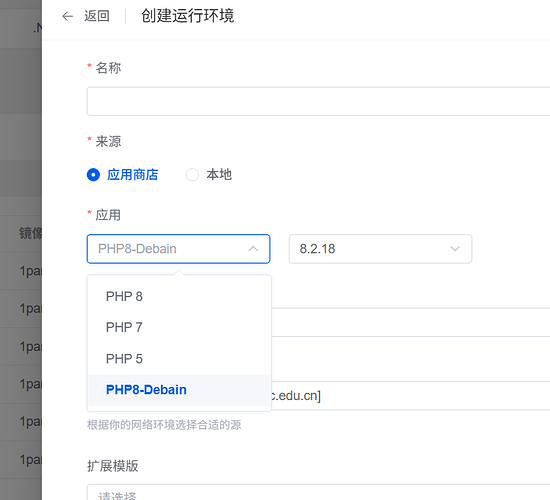The height and width of the screenshot is (500, 550).
Task: Select the 应用商店 radio button
Action: [x=93, y=174]
